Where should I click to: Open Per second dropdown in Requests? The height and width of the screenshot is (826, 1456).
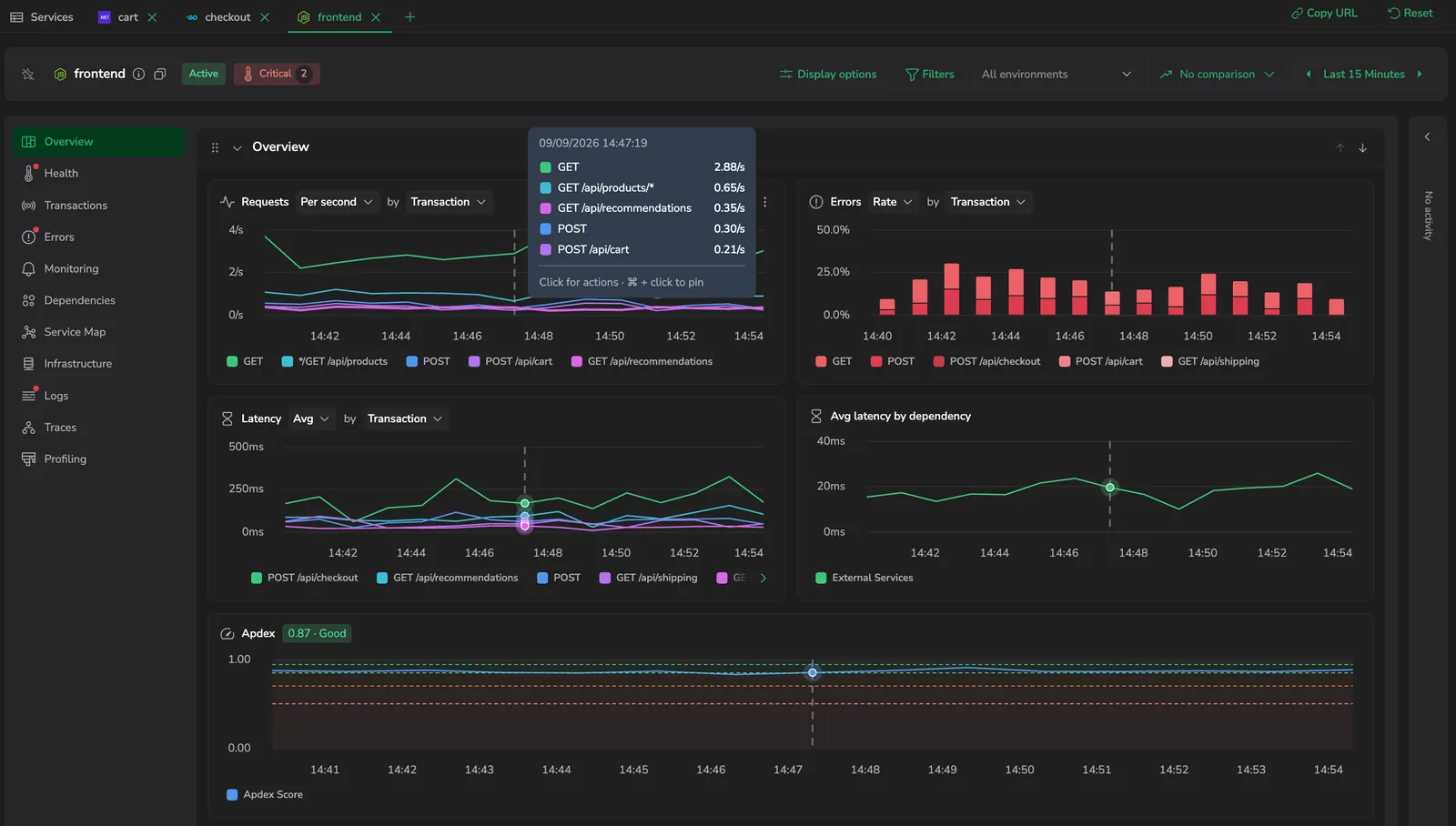336,202
